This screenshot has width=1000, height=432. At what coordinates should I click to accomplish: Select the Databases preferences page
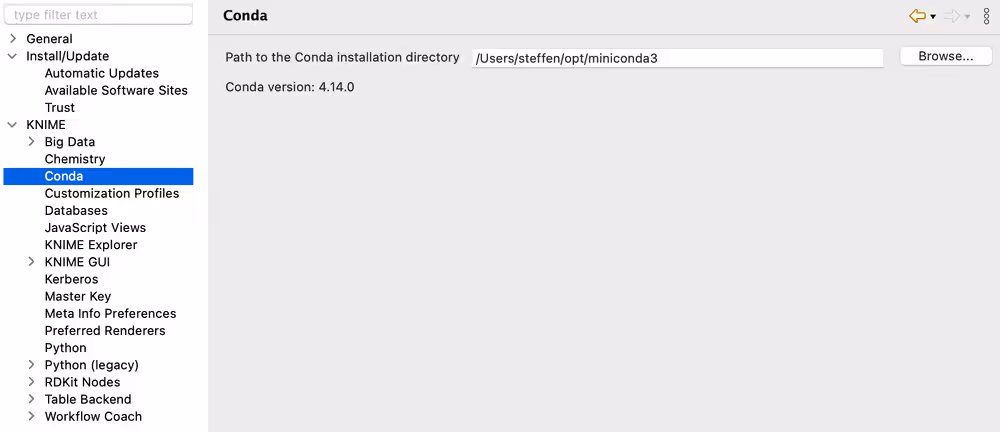[76, 211]
